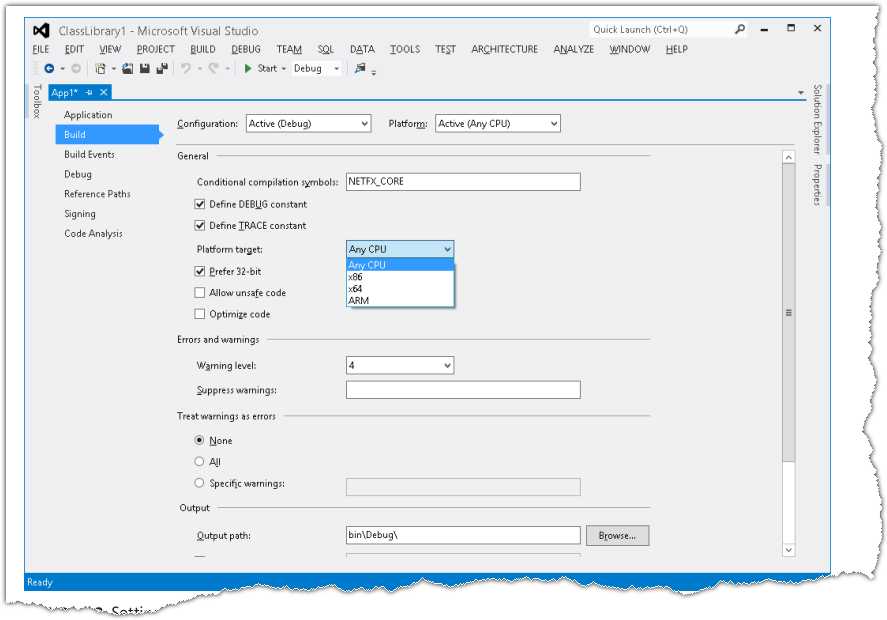Screen dimensions: 887x620
Task: Open the DEBUG menu
Action: (x=246, y=49)
